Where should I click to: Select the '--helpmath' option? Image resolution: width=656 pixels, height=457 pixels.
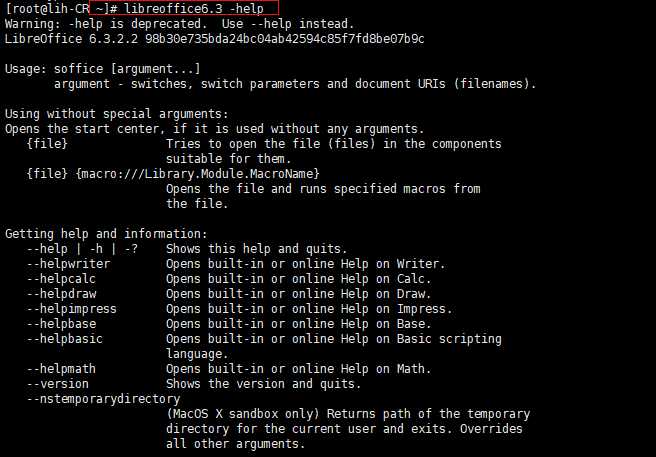pos(61,369)
